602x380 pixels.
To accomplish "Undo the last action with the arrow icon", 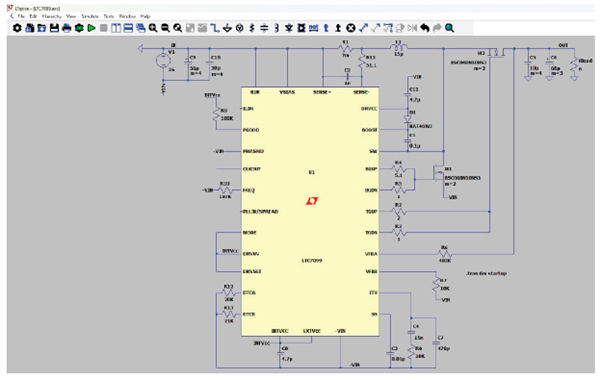I will tap(425, 28).
